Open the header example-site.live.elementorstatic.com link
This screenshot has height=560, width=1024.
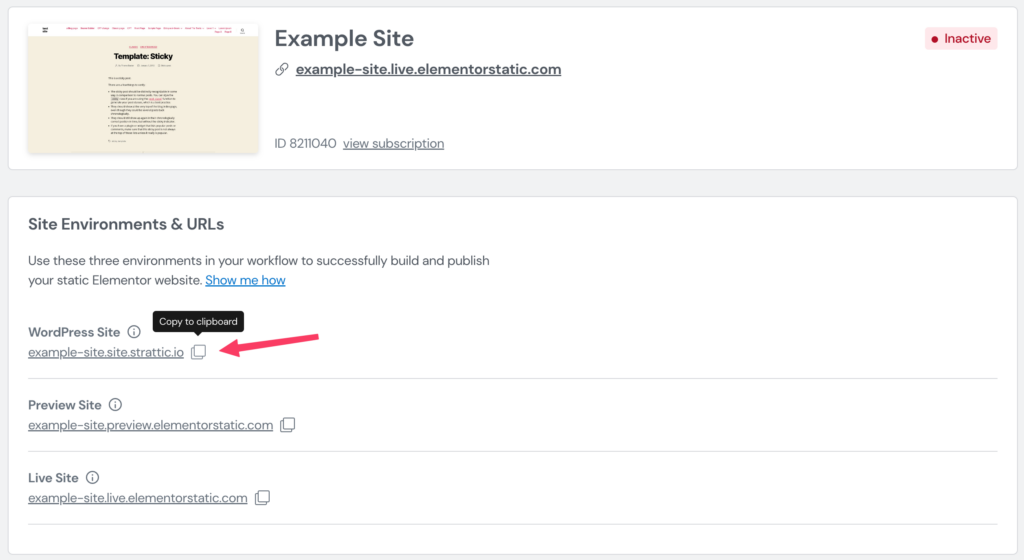428,69
